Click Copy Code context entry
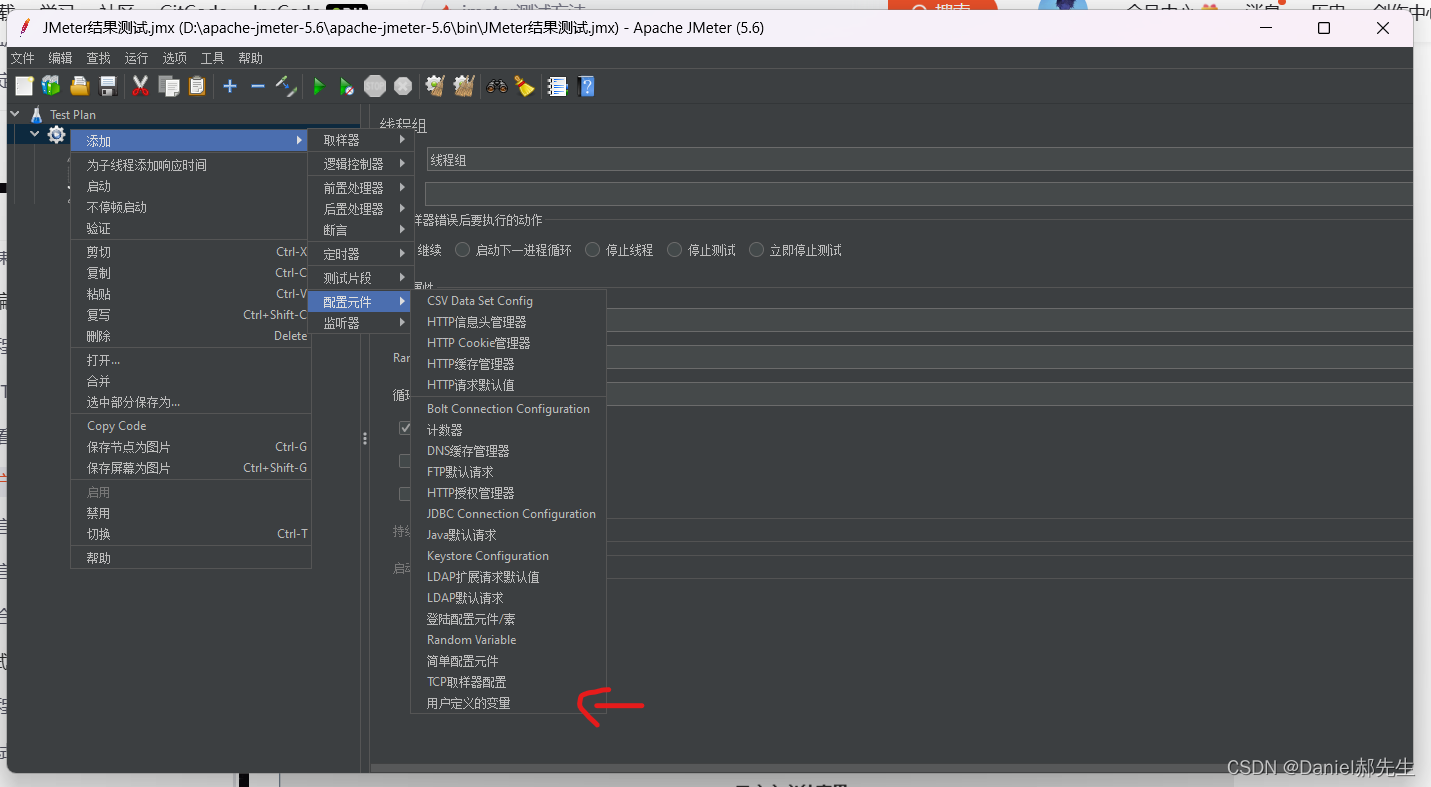This screenshot has width=1431, height=787. pos(190,426)
